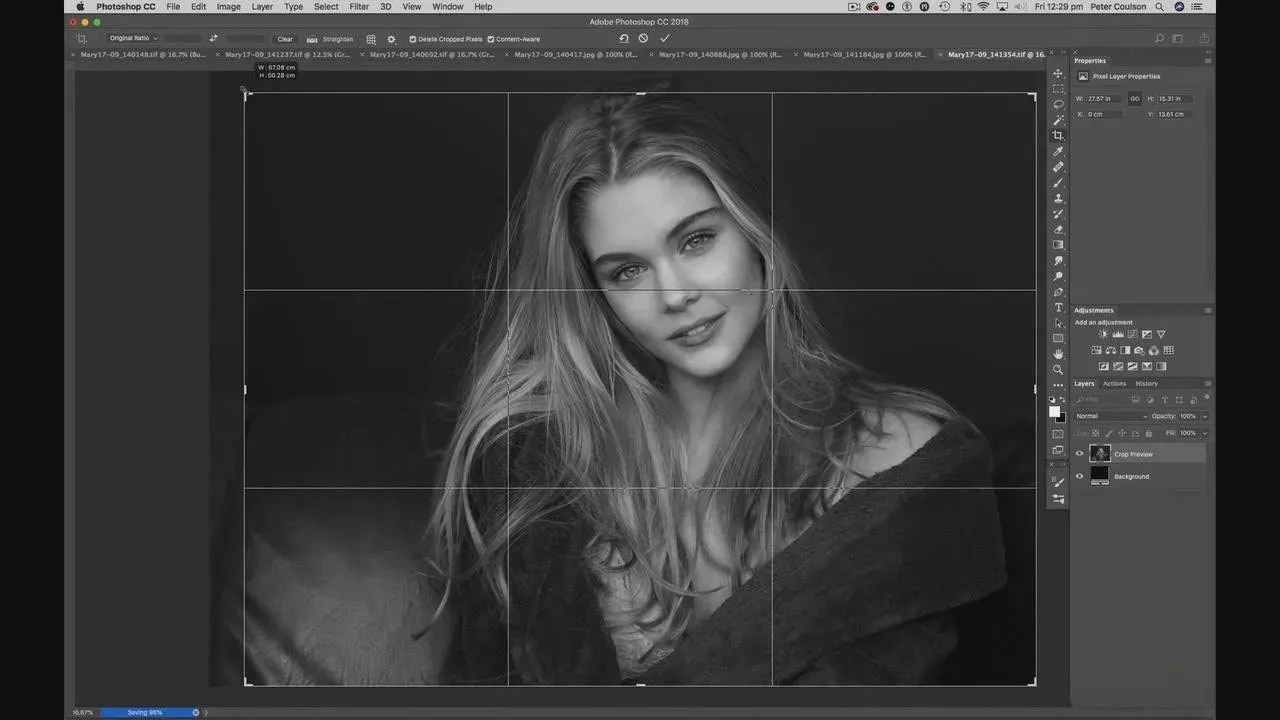The width and height of the screenshot is (1280, 720).
Task: Switch to the History tab
Action: pyautogui.click(x=1146, y=384)
